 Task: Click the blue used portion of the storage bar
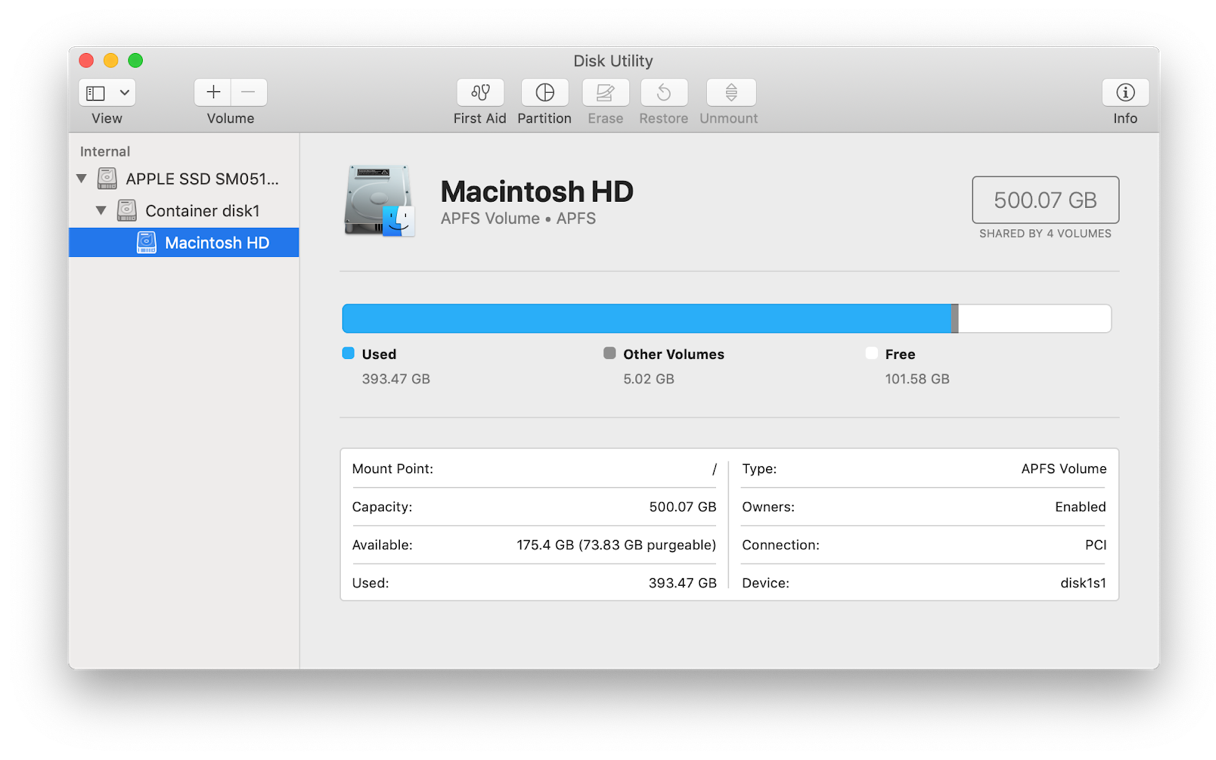tap(646, 319)
